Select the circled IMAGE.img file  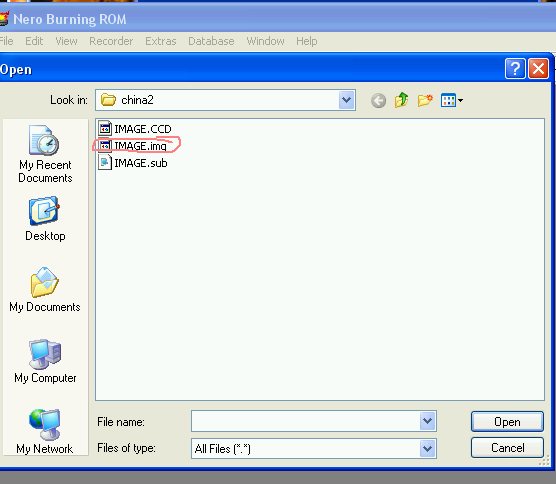click(133, 146)
